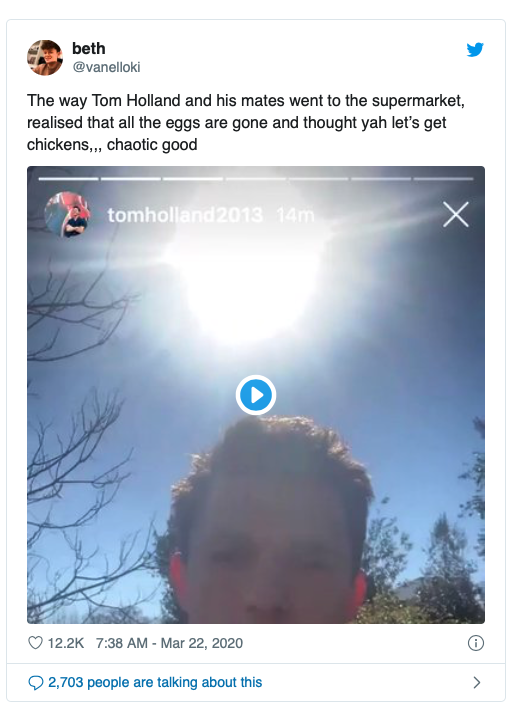
Task: Click the 12.2K likes count
Action: click(x=66, y=643)
